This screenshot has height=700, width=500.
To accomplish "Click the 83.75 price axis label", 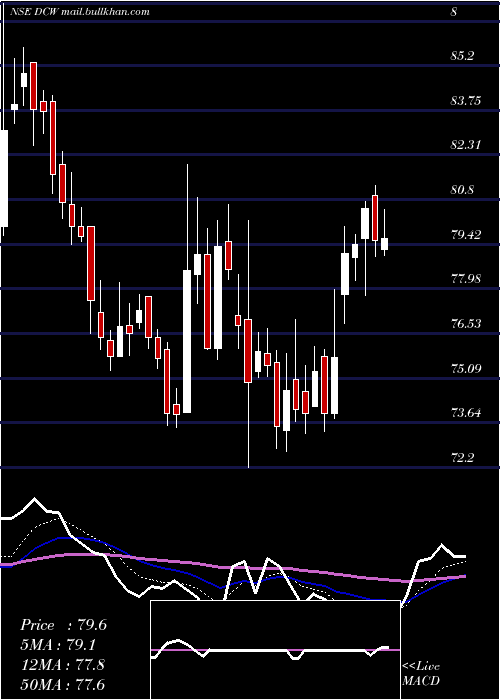I will 466,100.
